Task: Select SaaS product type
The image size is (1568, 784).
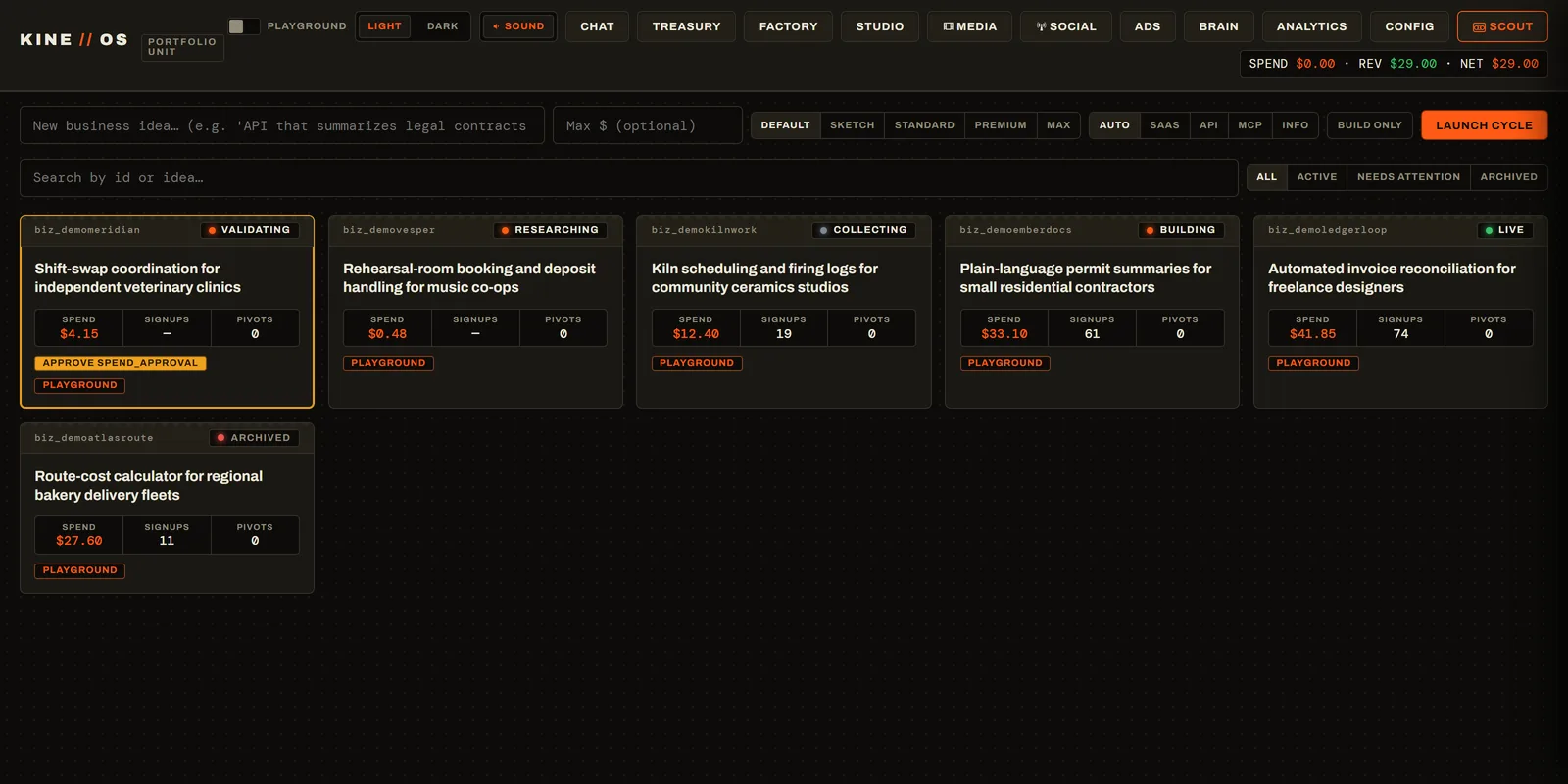Action: pos(1164,125)
